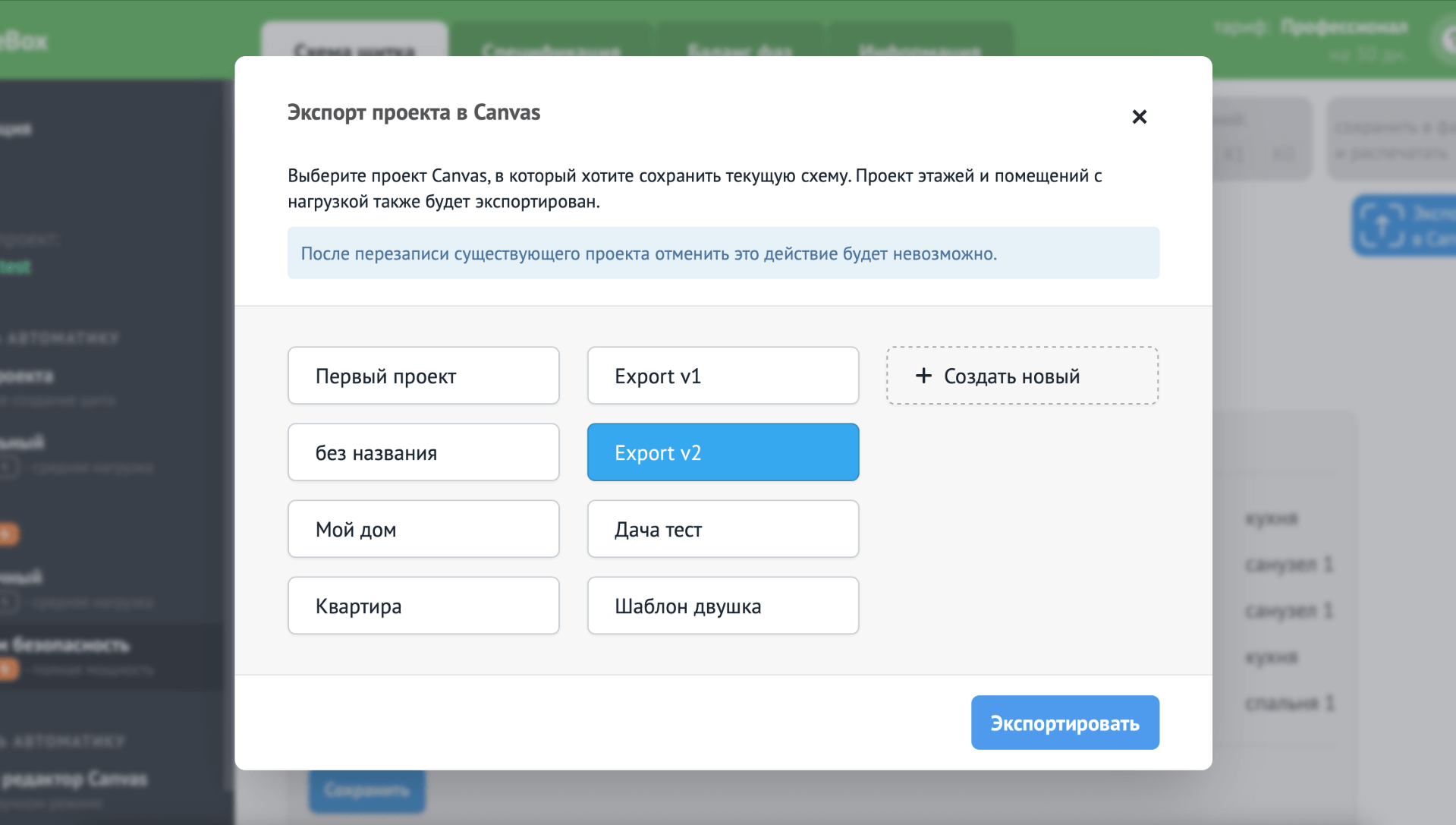
Task: Close the Canvas export dialog
Action: pyautogui.click(x=1139, y=117)
